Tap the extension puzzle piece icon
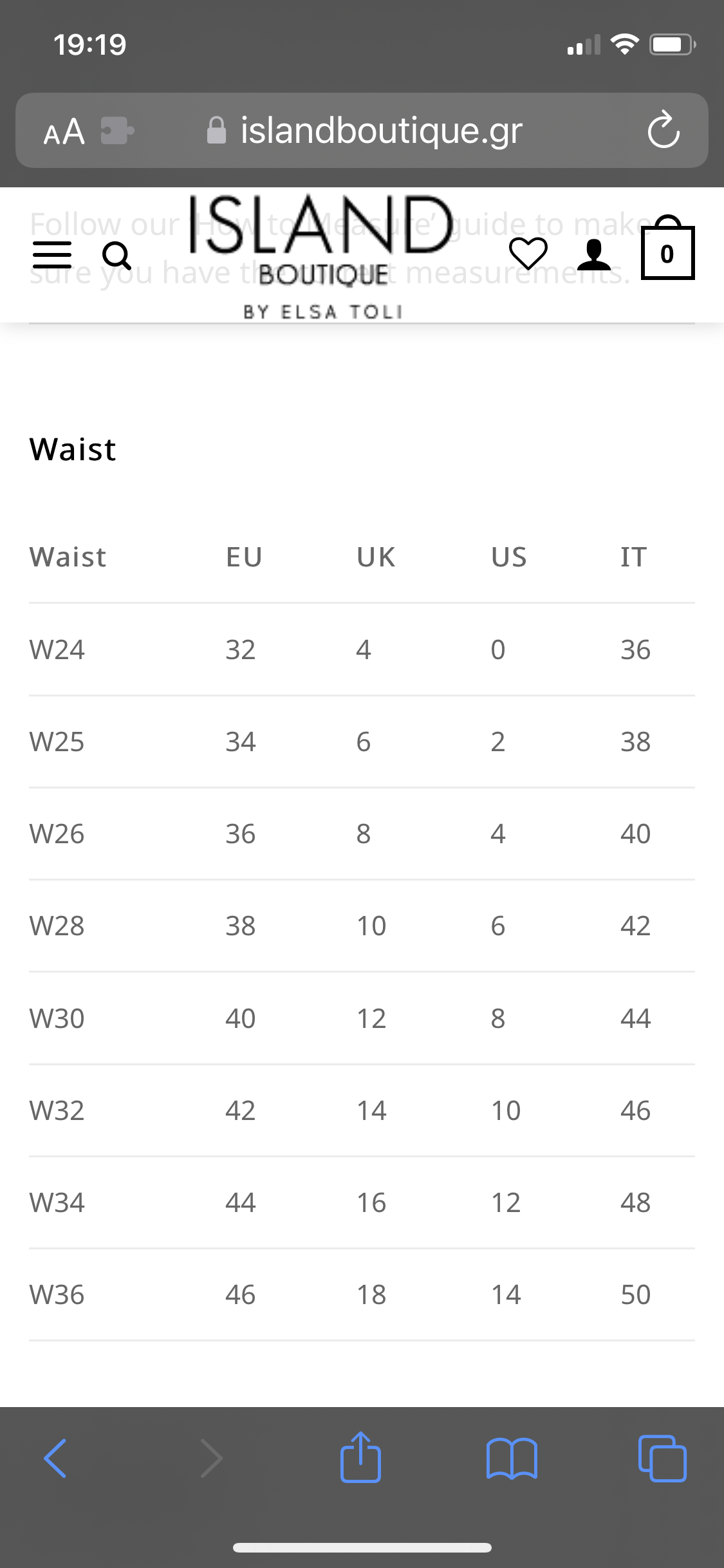 point(117,131)
